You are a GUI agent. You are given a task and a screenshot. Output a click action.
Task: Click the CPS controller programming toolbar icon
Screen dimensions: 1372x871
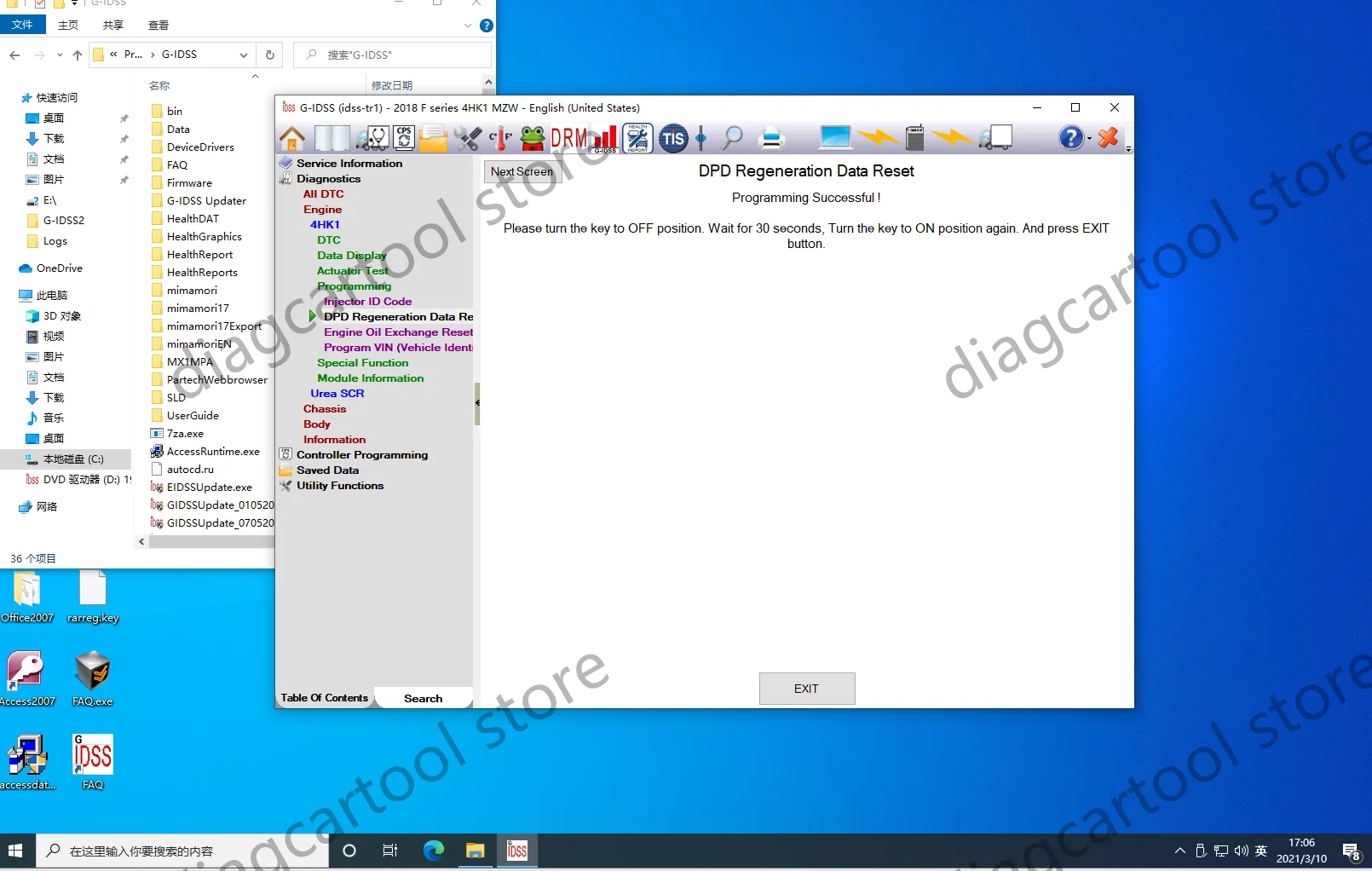404,138
